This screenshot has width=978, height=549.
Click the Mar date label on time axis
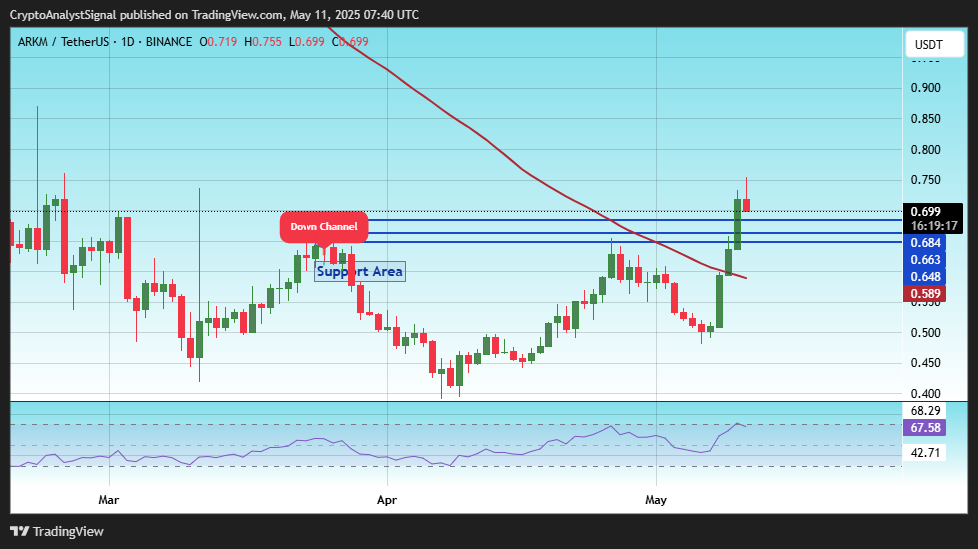[109, 500]
